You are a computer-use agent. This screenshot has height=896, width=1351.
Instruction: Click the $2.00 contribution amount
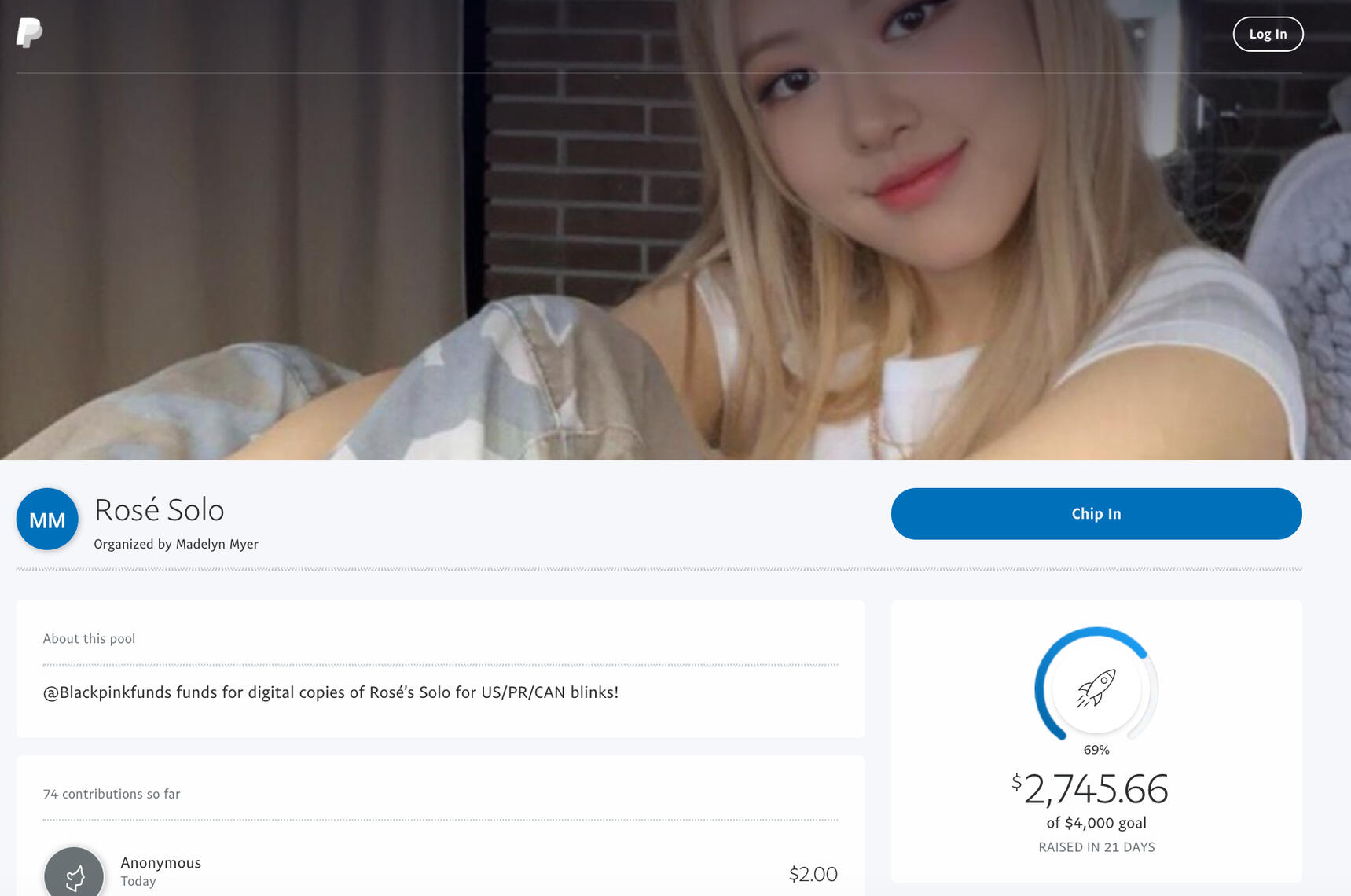[813, 874]
